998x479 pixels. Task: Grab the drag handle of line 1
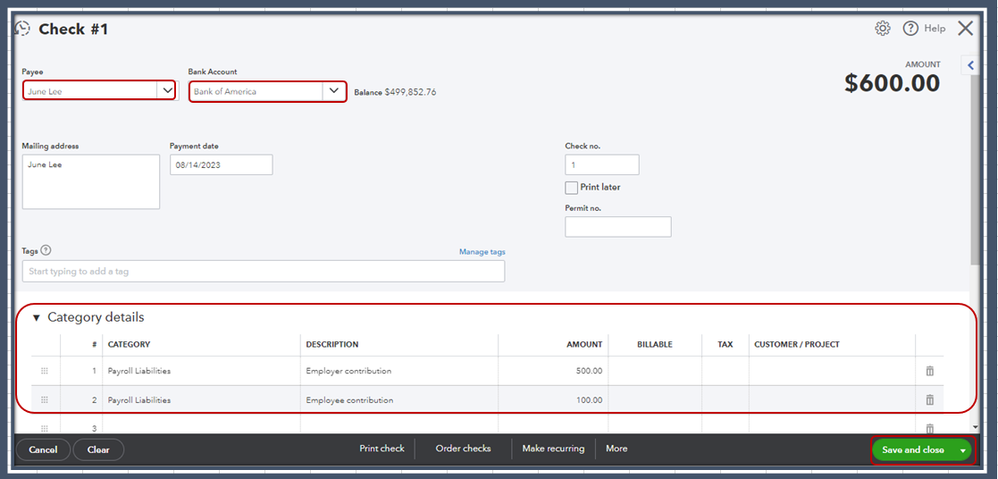(x=45, y=371)
